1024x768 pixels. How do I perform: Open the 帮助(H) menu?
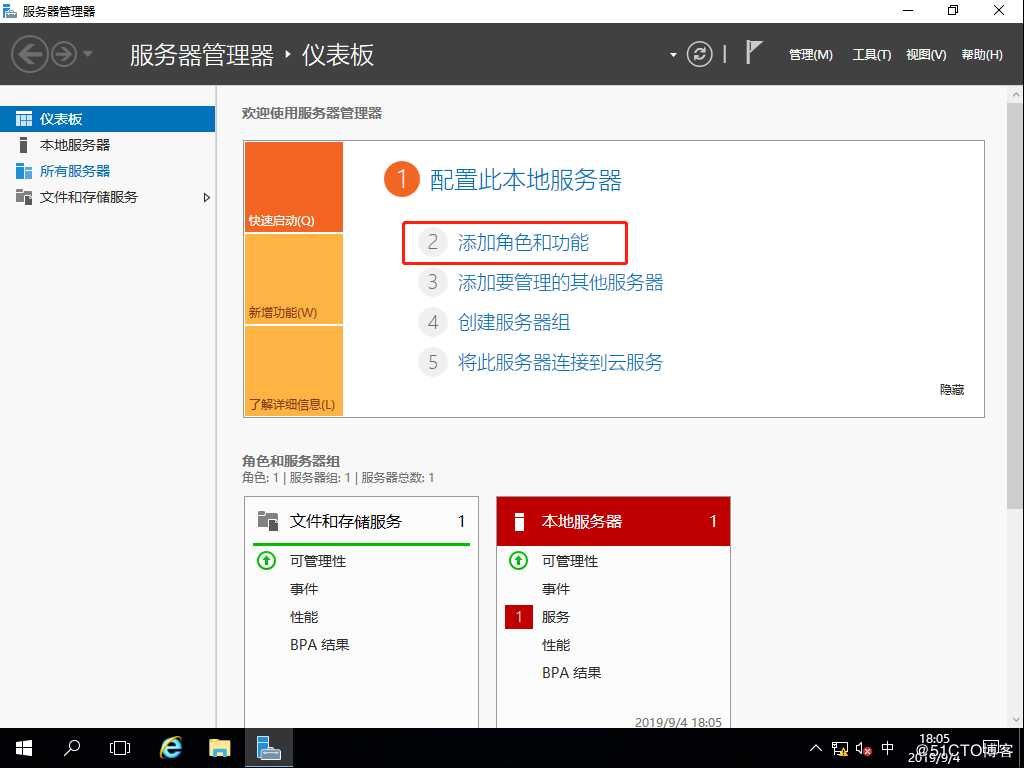click(982, 55)
